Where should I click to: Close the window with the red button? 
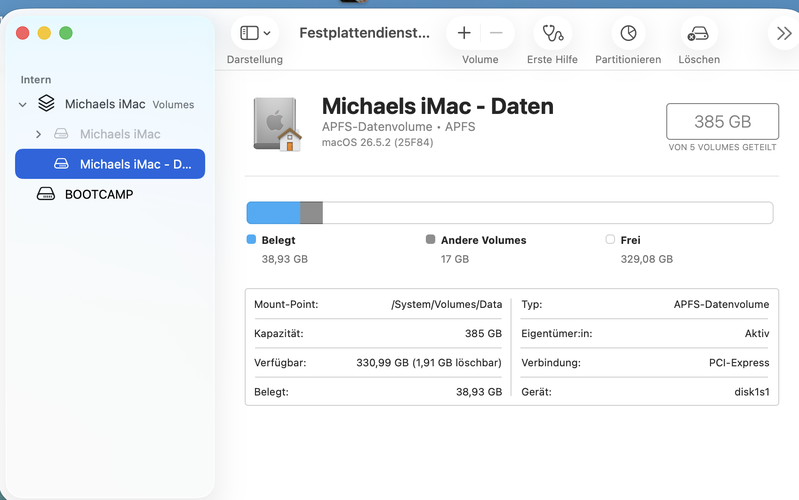[22, 33]
